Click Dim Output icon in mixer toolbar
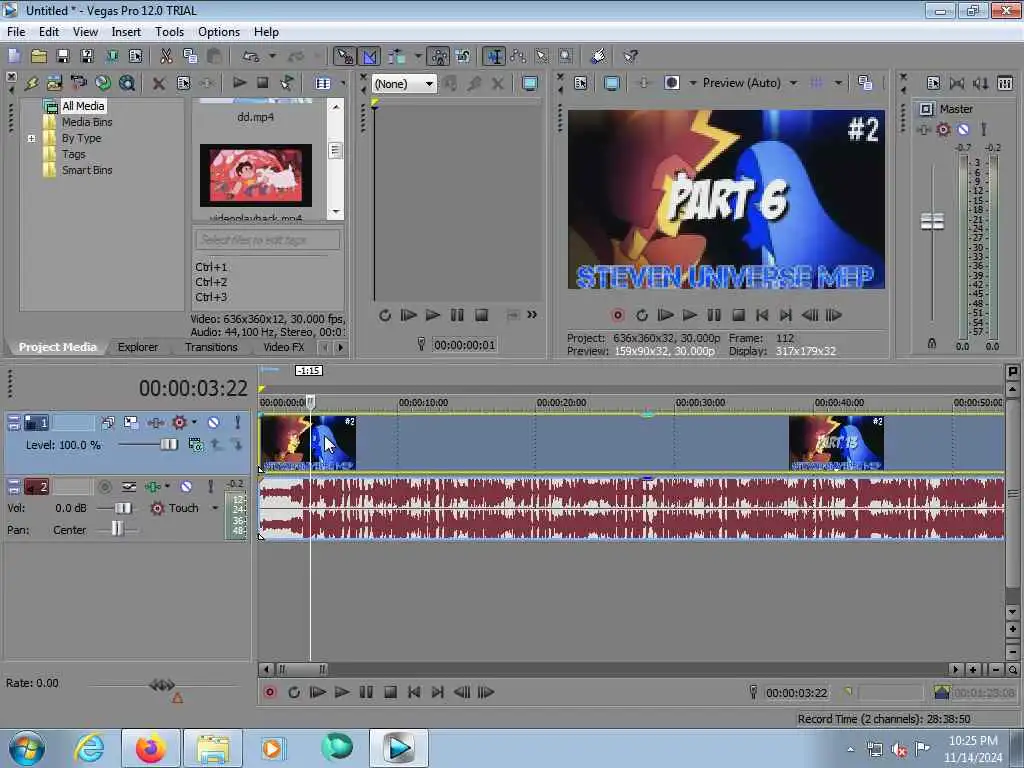Viewport: 1024px width, 768px height. coord(980,83)
